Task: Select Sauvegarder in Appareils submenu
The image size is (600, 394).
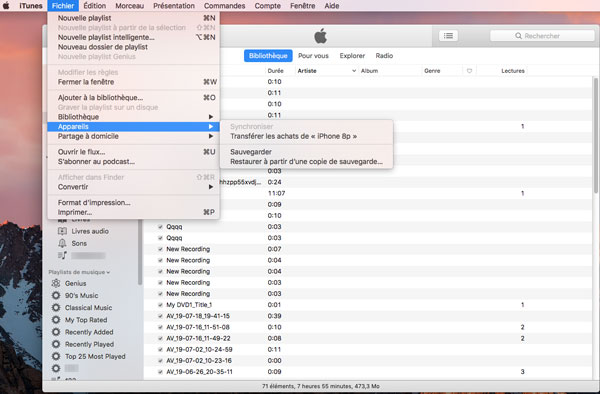Action: pos(307,152)
